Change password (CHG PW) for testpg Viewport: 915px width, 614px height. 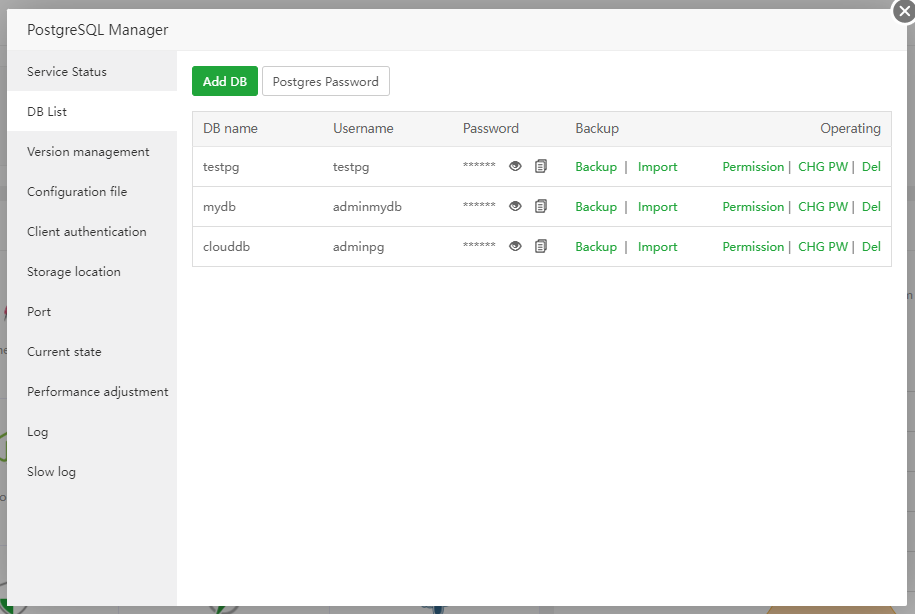pyautogui.click(x=823, y=166)
